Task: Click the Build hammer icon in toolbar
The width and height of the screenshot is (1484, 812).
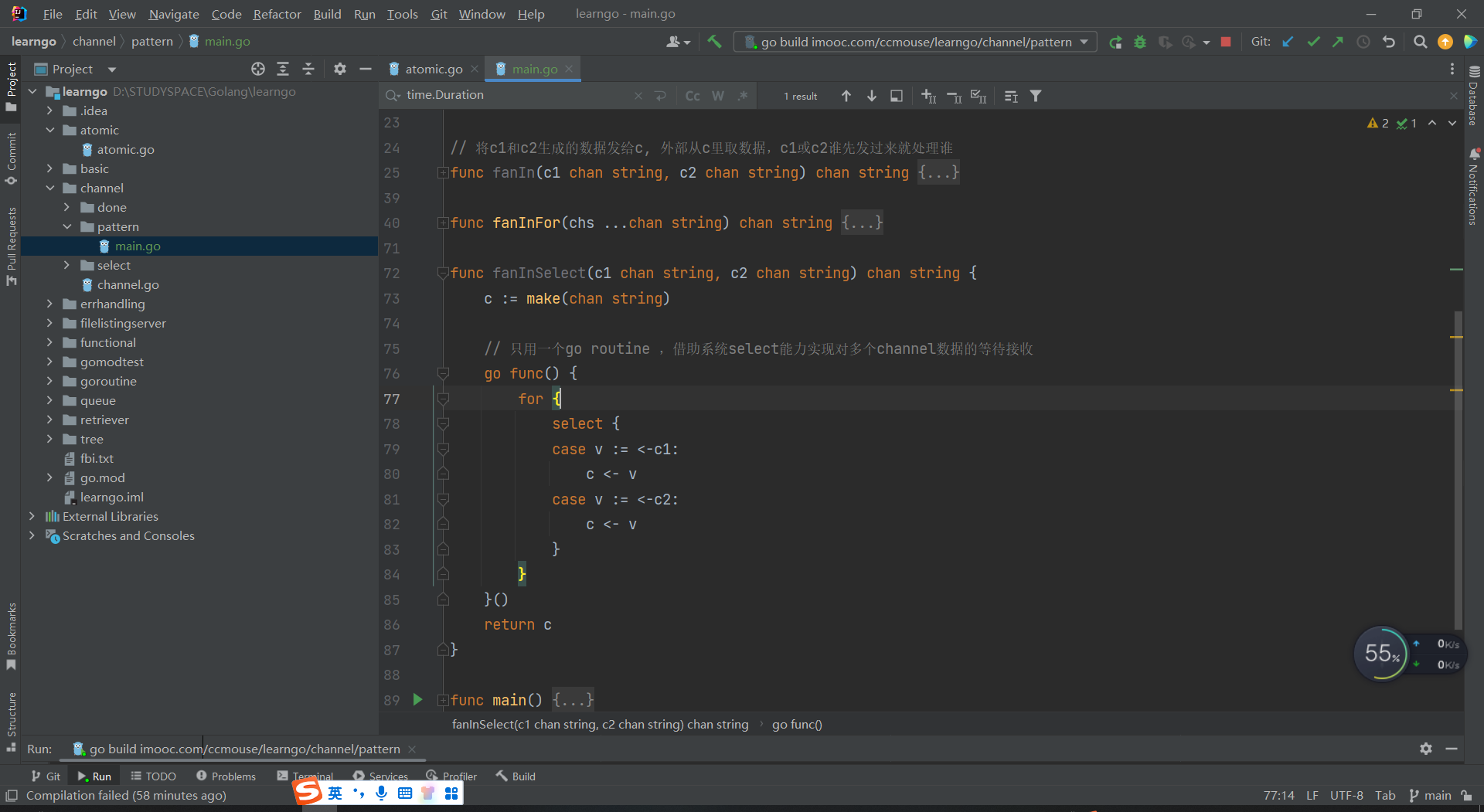Action: pyautogui.click(x=714, y=42)
